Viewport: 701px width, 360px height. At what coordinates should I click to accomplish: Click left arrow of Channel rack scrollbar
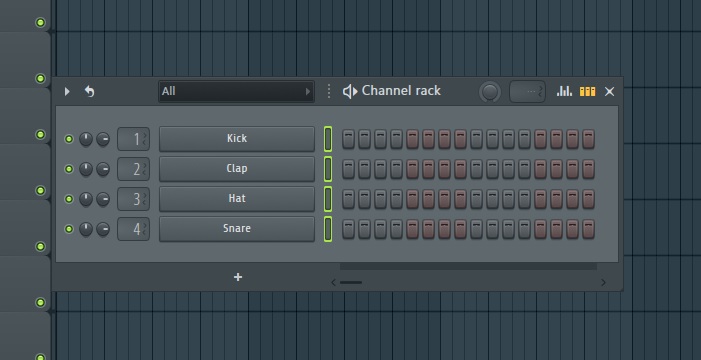pyautogui.click(x=333, y=282)
